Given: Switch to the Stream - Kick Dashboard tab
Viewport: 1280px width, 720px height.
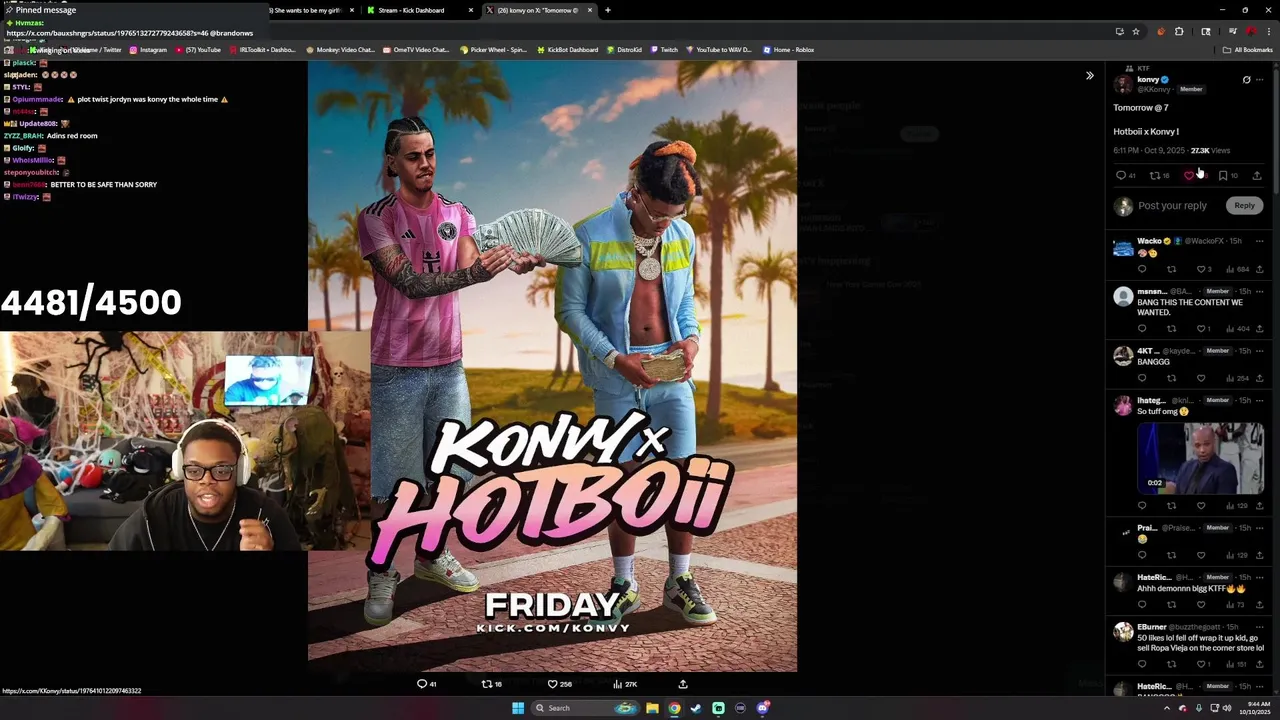Looking at the screenshot, I should [420, 10].
